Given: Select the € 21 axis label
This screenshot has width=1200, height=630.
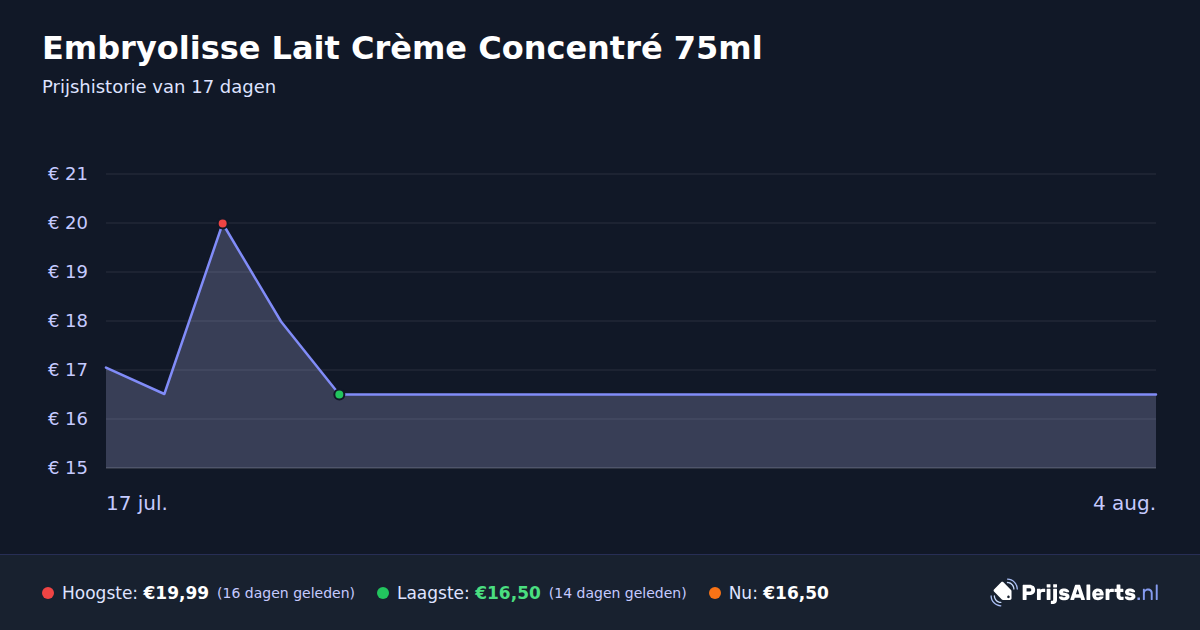Looking at the screenshot, I should [x=68, y=174].
